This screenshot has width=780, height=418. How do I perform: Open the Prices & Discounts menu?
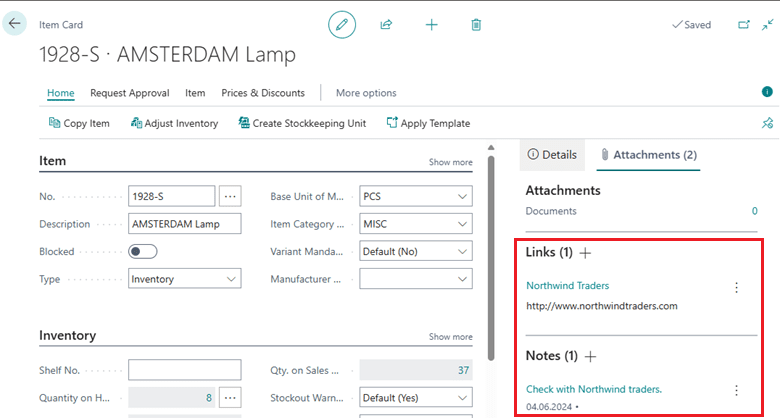coord(263,93)
